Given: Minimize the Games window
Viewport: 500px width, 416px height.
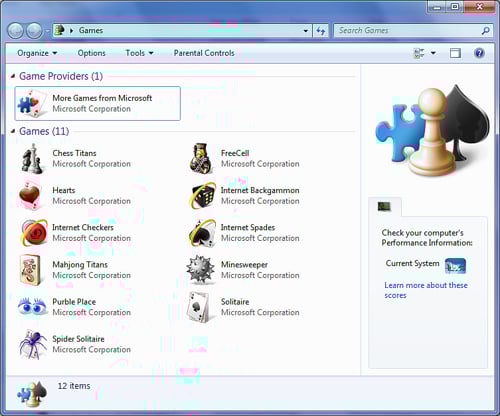Looking at the screenshot, I should click(437, 7).
